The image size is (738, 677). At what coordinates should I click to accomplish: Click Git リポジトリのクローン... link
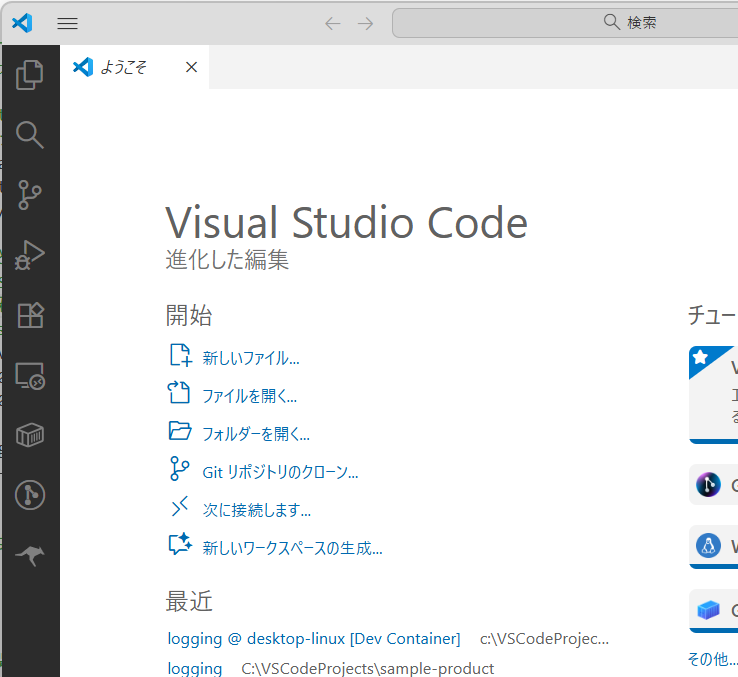point(281,472)
